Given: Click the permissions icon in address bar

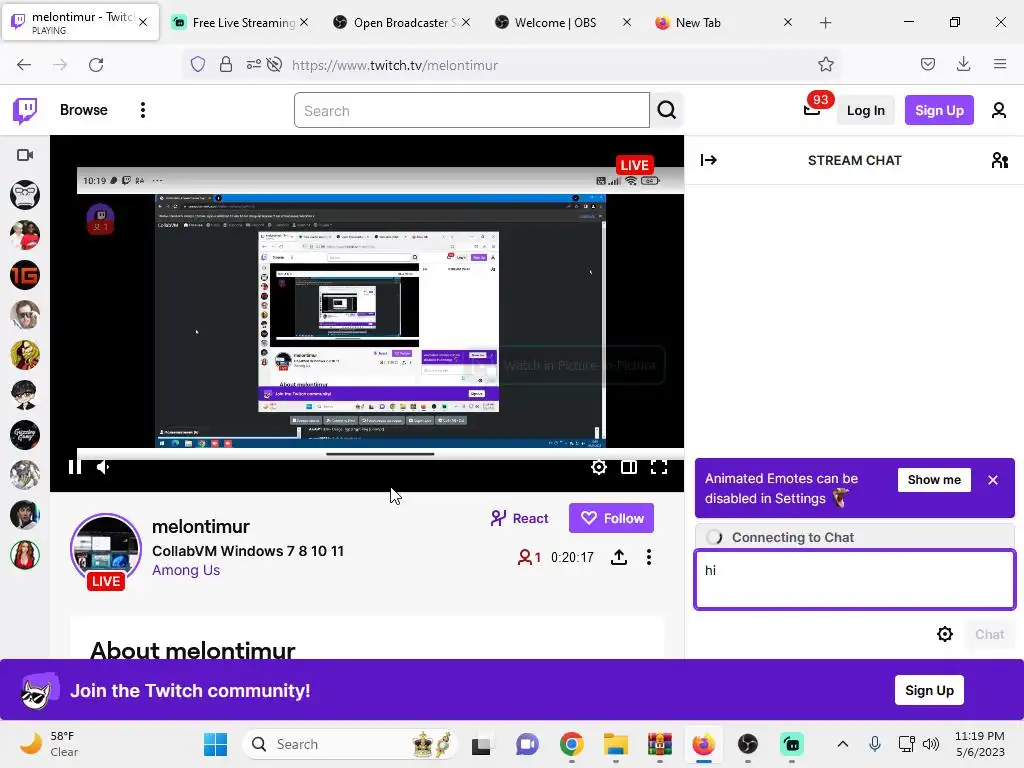Looking at the screenshot, I should click(x=253, y=64).
